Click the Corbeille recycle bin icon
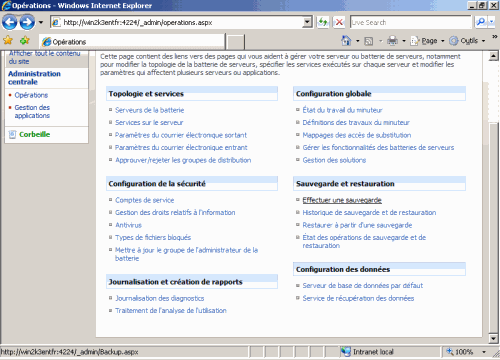 (12, 134)
